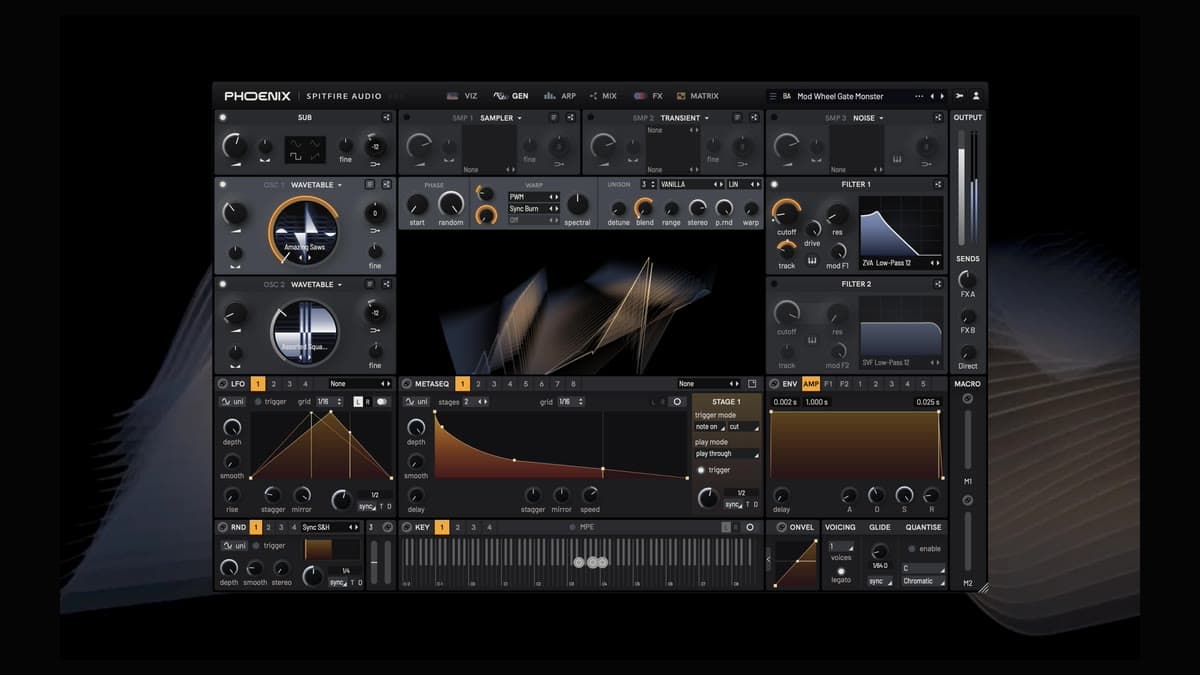Adjust the OUTPUT volume fader

[x=963, y=190]
